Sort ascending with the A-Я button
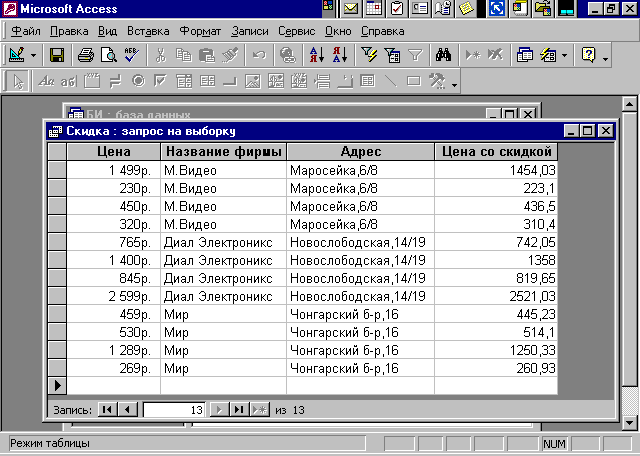 pyautogui.click(x=317, y=55)
